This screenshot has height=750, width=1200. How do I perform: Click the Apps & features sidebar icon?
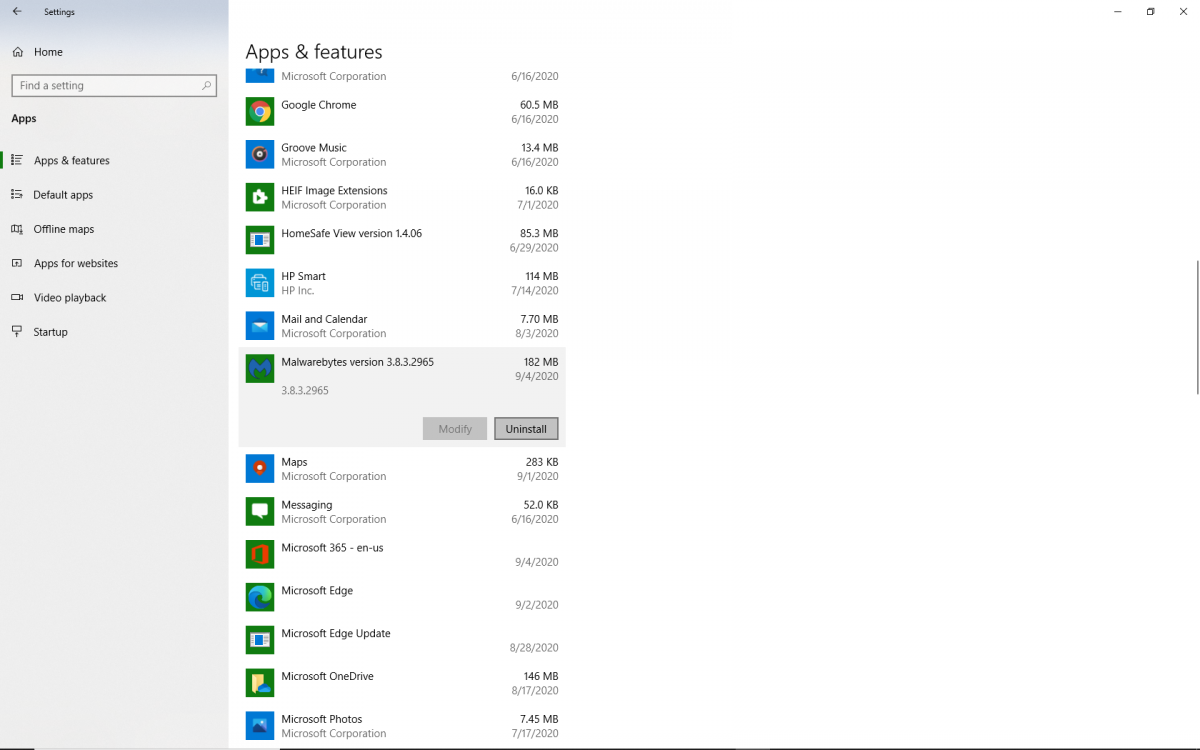(x=17, y=160)
